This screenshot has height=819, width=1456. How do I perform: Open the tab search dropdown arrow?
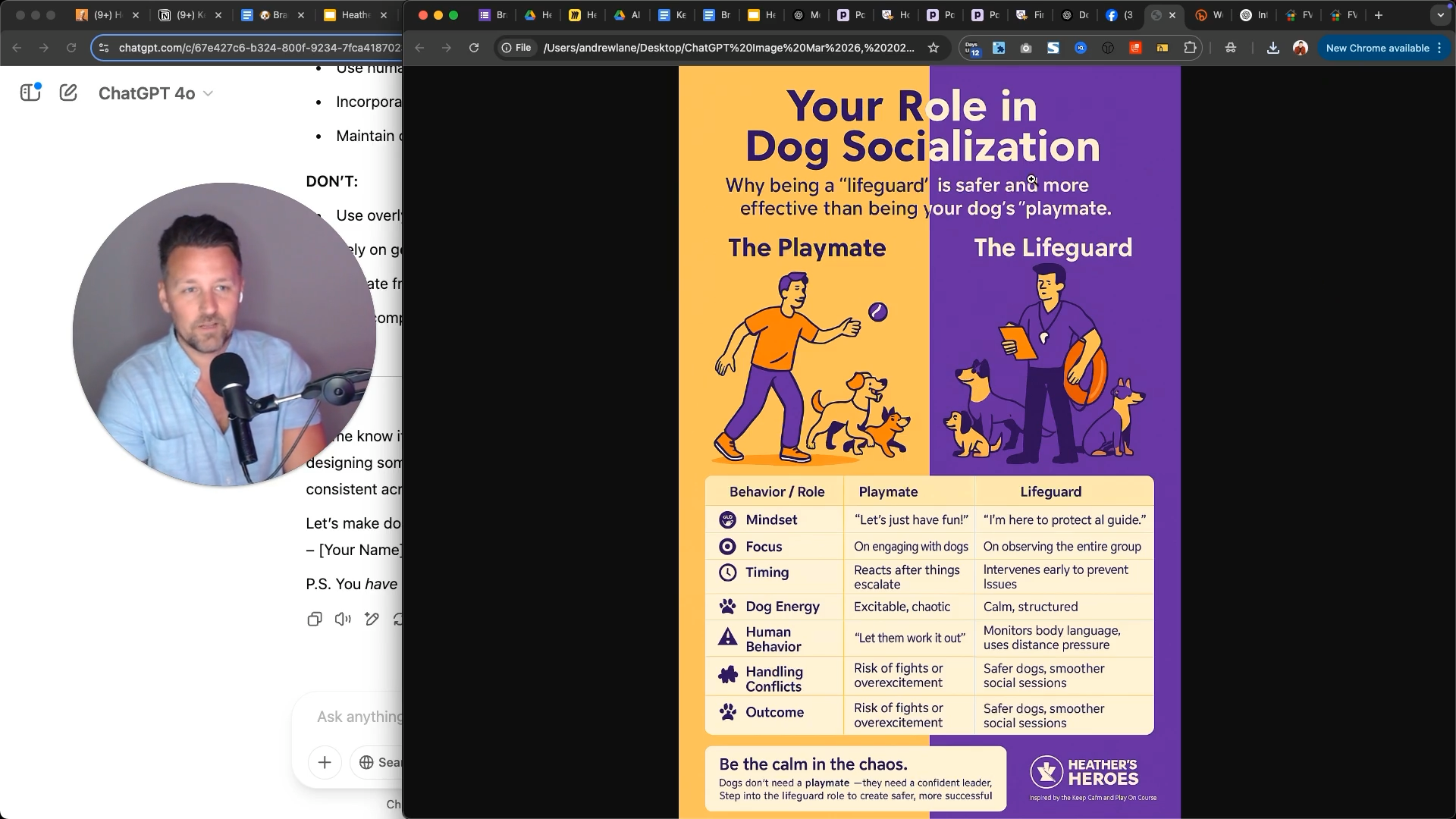1440,15
